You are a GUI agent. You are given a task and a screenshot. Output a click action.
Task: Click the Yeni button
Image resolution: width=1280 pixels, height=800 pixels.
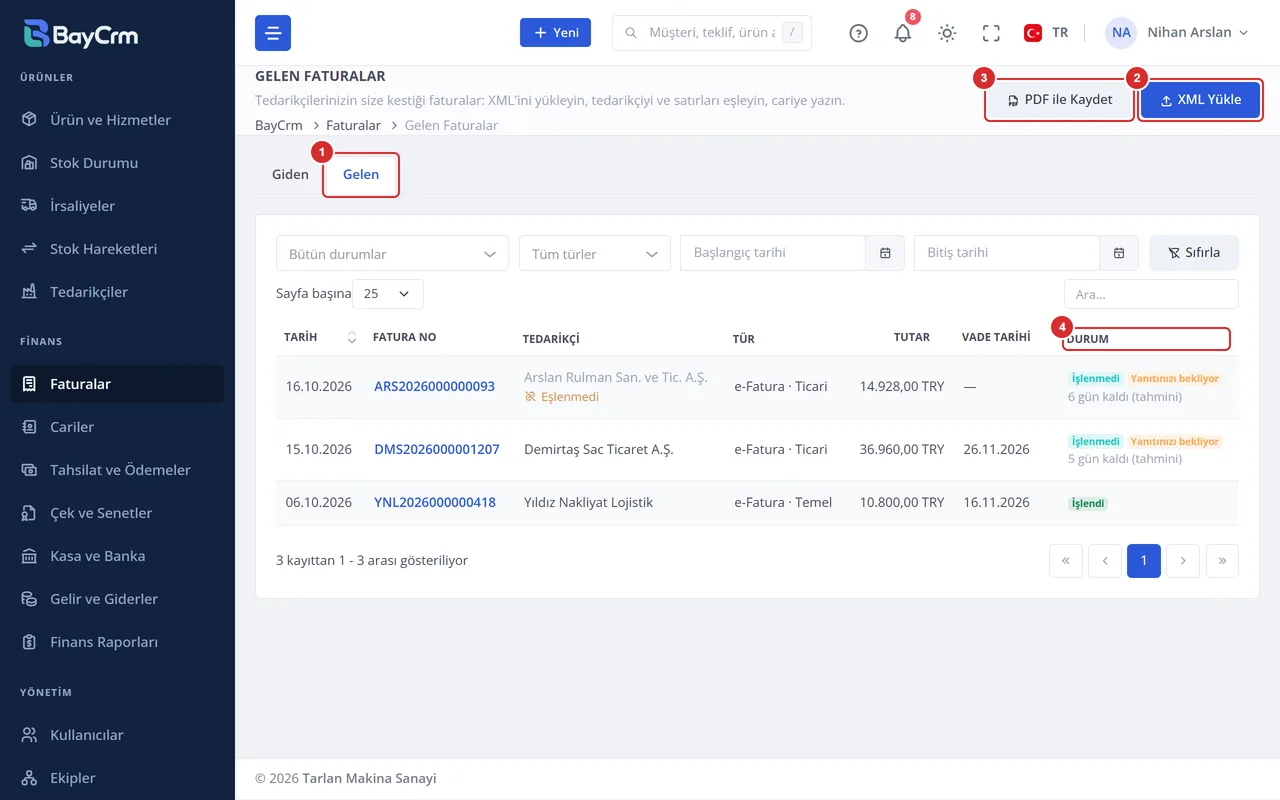tap(555, 33)
